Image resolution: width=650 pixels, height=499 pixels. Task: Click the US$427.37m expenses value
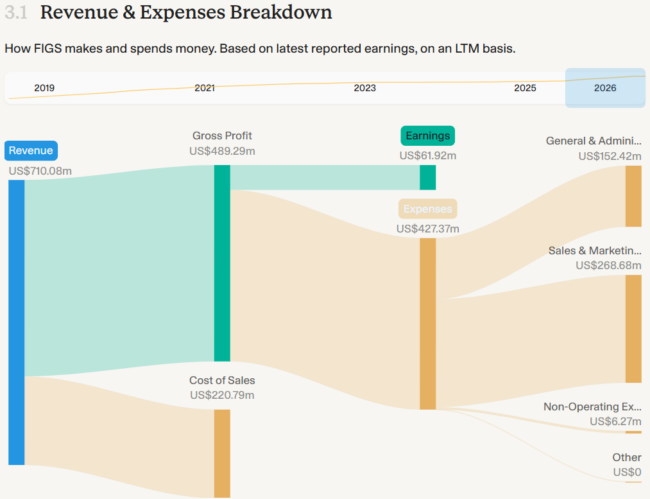427,229
